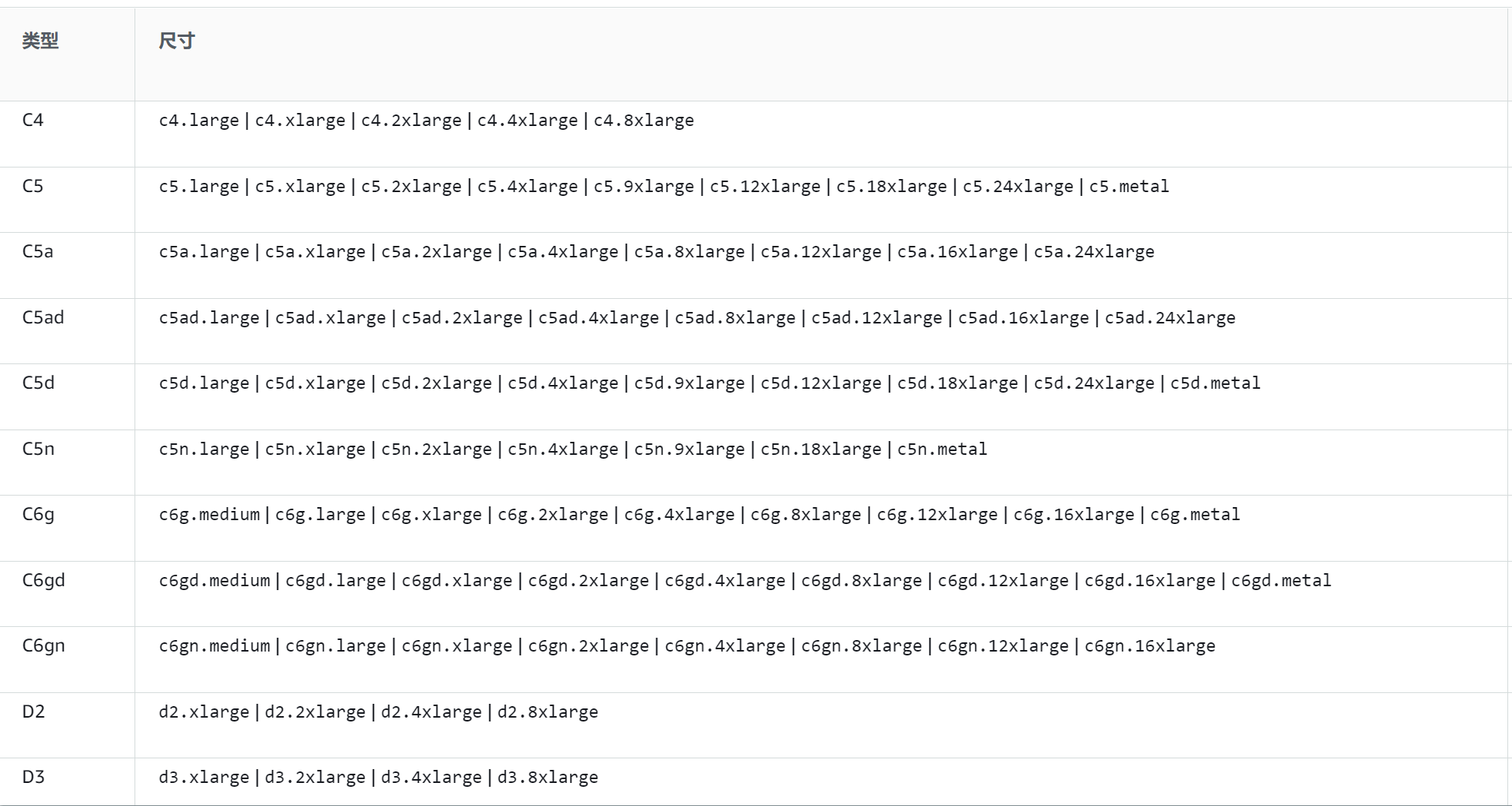Viewport: 1512px width, 806px height.
Task: Click c5a.24xlarge in the sizes list
Action: [1094, 252]
